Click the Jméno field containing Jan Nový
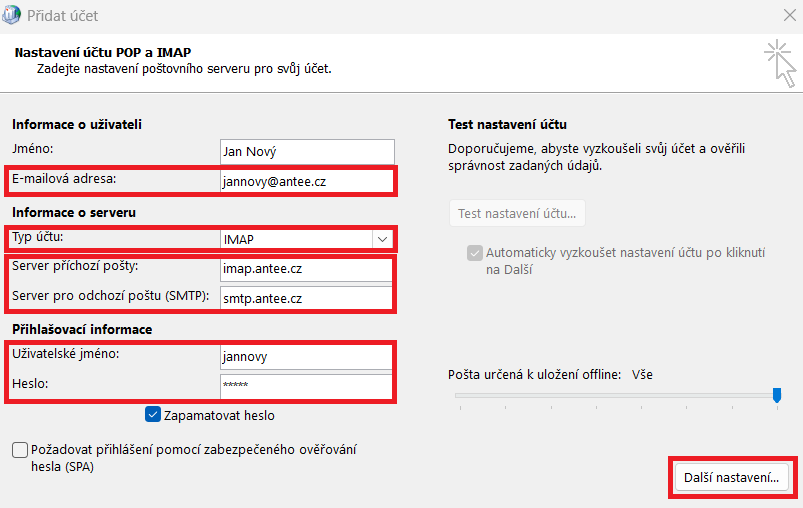Viewport: 803px width, 508px height. (307, 151)
